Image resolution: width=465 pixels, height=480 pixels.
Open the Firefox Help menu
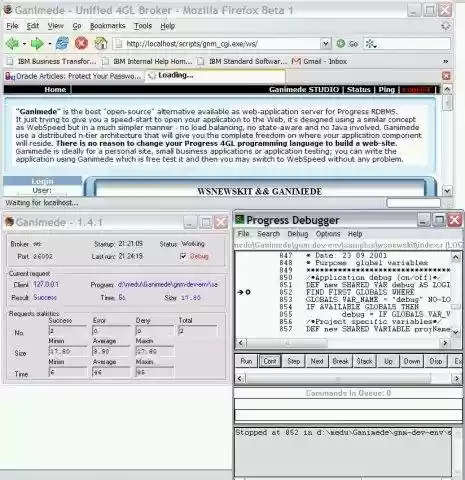point(167,26)
